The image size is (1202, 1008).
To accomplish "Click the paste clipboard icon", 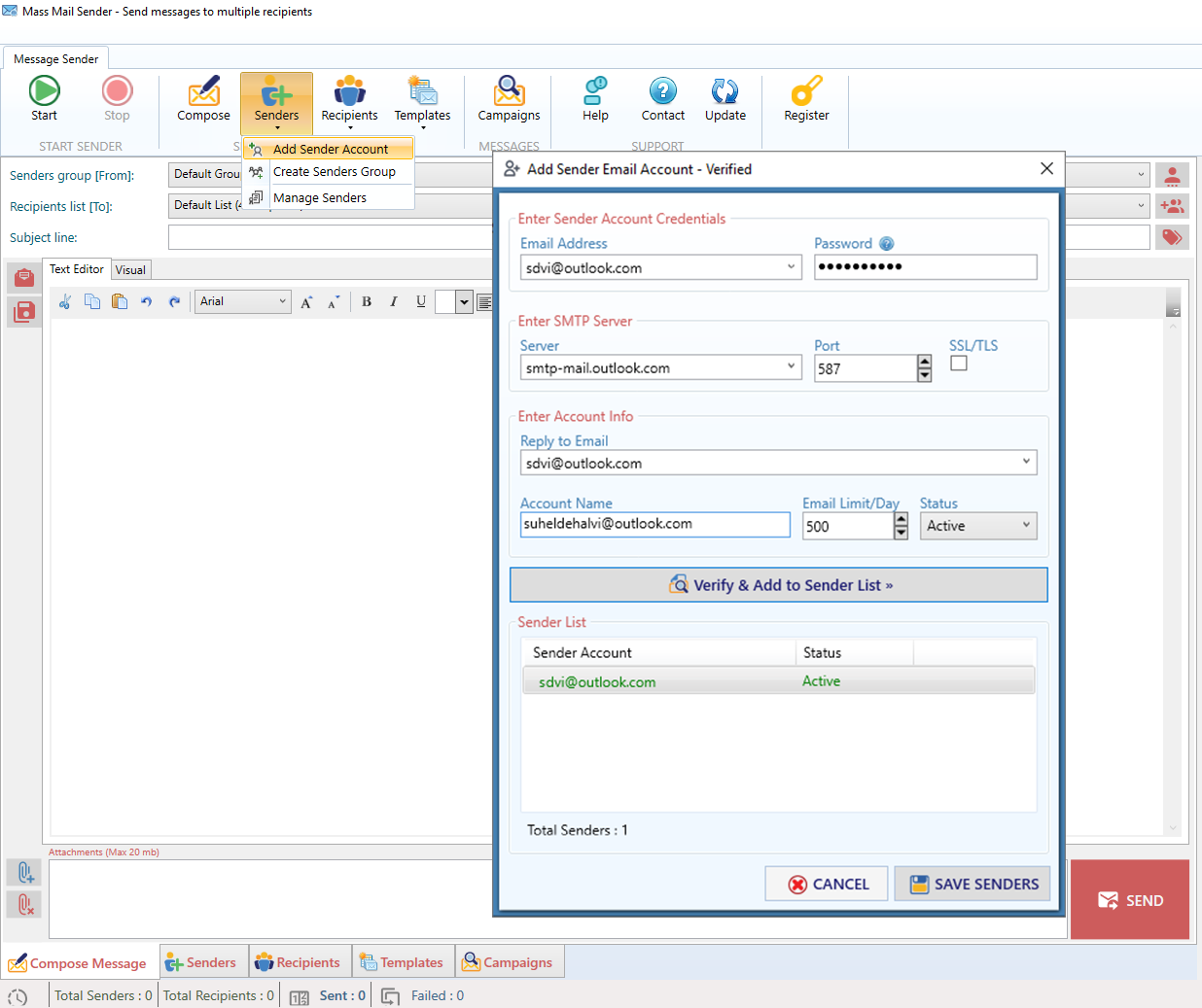I will point(120,301).
